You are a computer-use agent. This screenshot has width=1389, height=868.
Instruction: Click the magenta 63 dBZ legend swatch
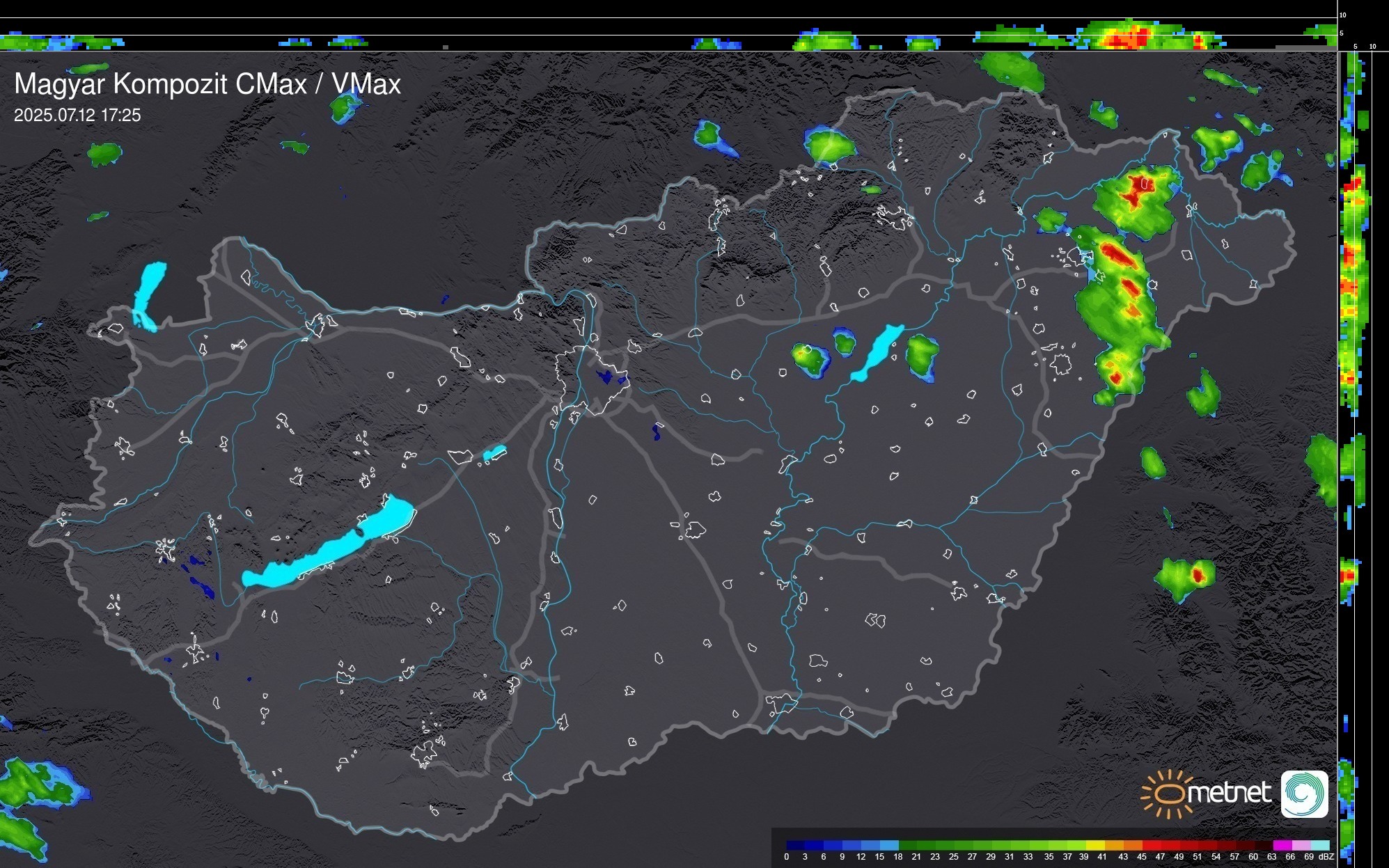(1282, 845)
